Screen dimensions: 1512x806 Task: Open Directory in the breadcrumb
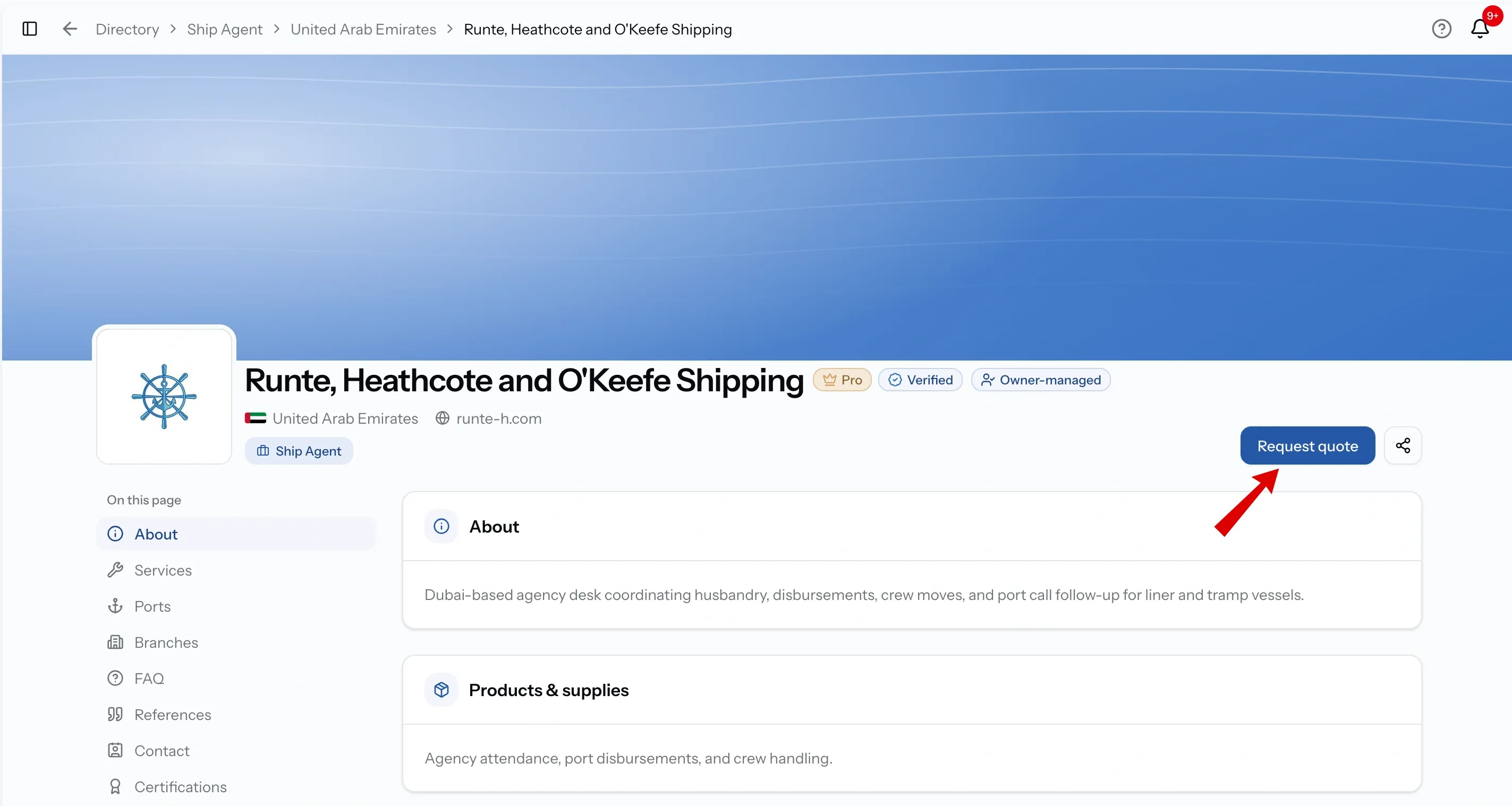[x=128, y=29]
